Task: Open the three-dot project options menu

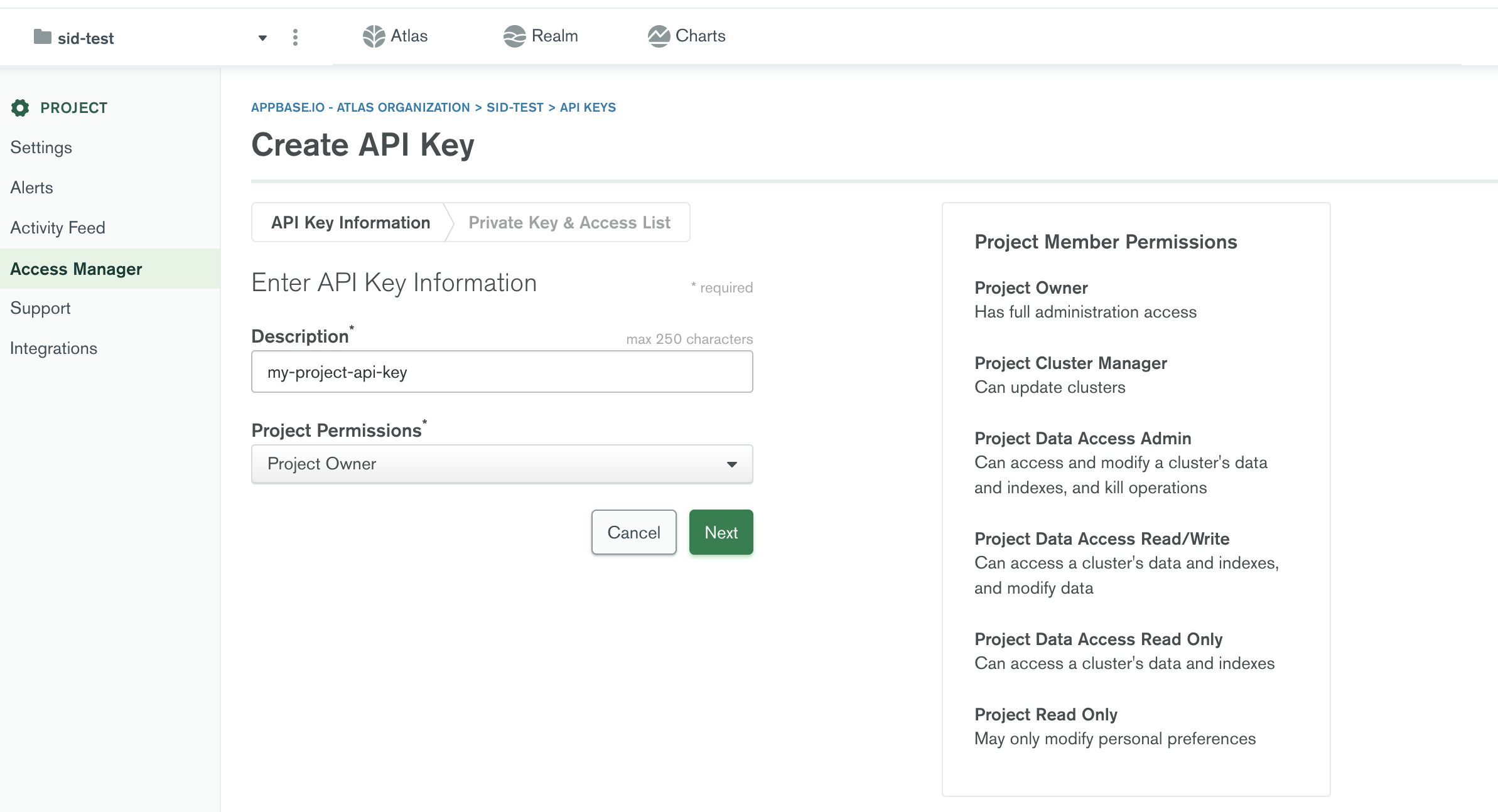Action: (295, 38)
